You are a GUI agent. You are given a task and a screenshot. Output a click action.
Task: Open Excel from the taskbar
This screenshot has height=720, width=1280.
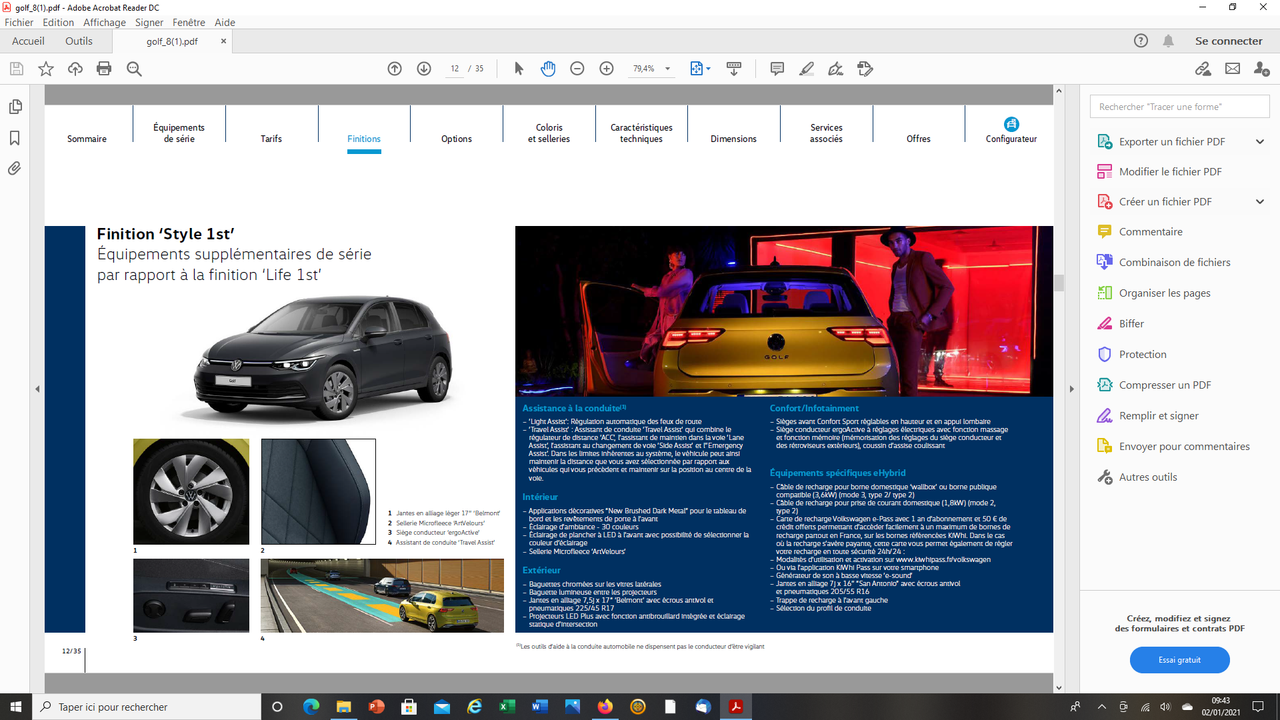coord(507,706)
